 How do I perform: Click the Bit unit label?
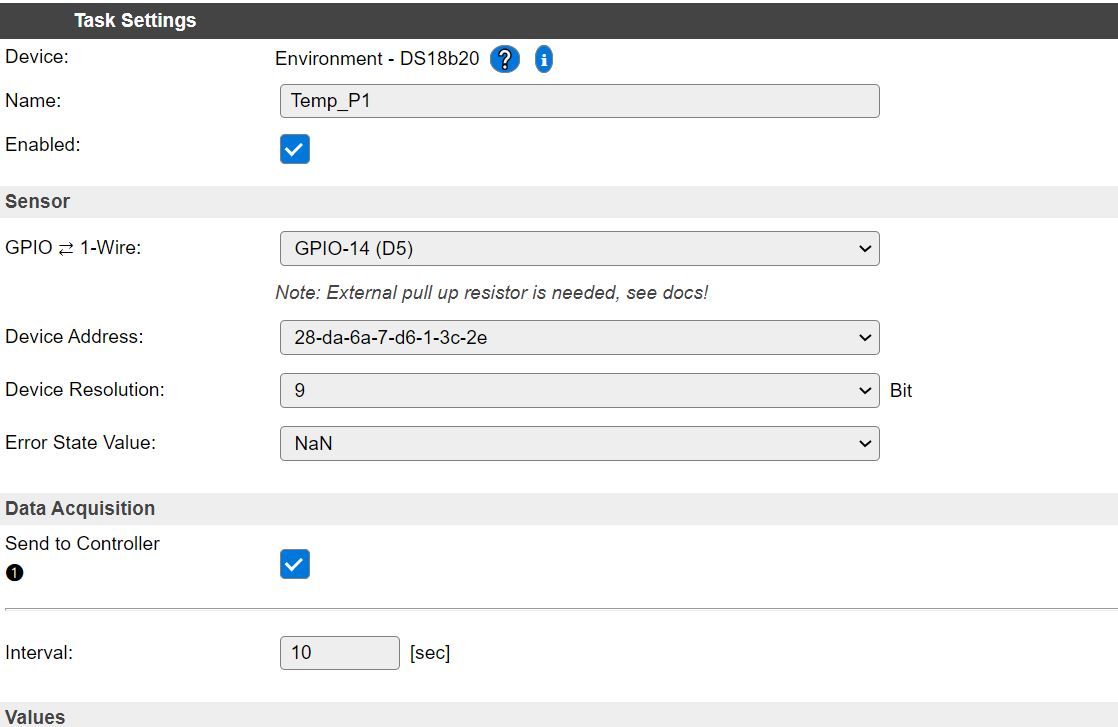[901, 391]
